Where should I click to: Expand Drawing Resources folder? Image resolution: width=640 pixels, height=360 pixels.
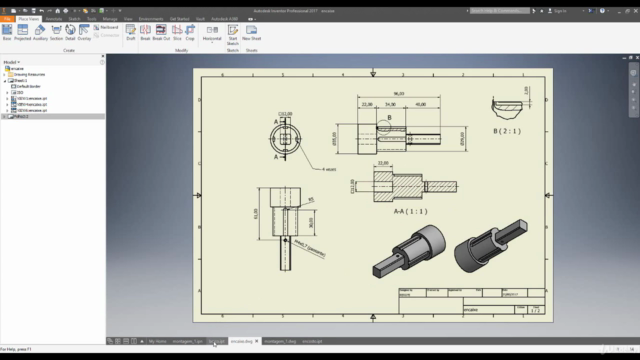(x=4, y=75)
